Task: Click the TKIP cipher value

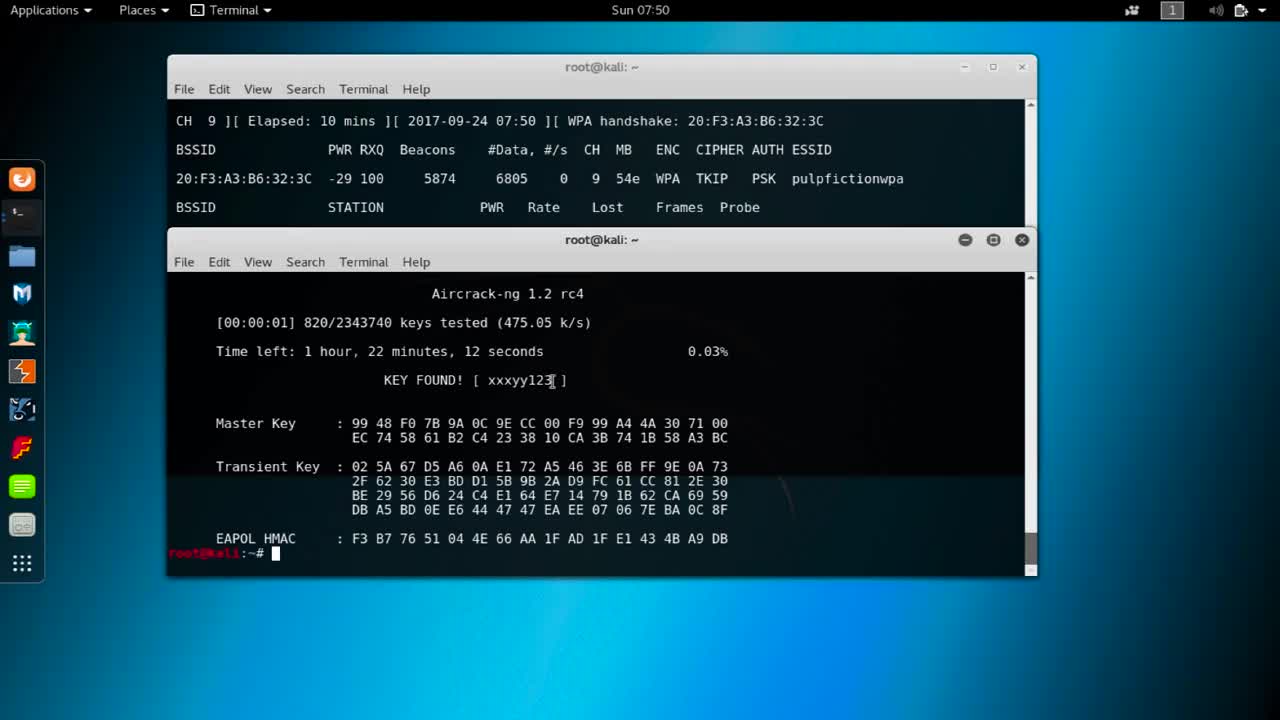Action: pyautogui.click(x=712, y=179)
